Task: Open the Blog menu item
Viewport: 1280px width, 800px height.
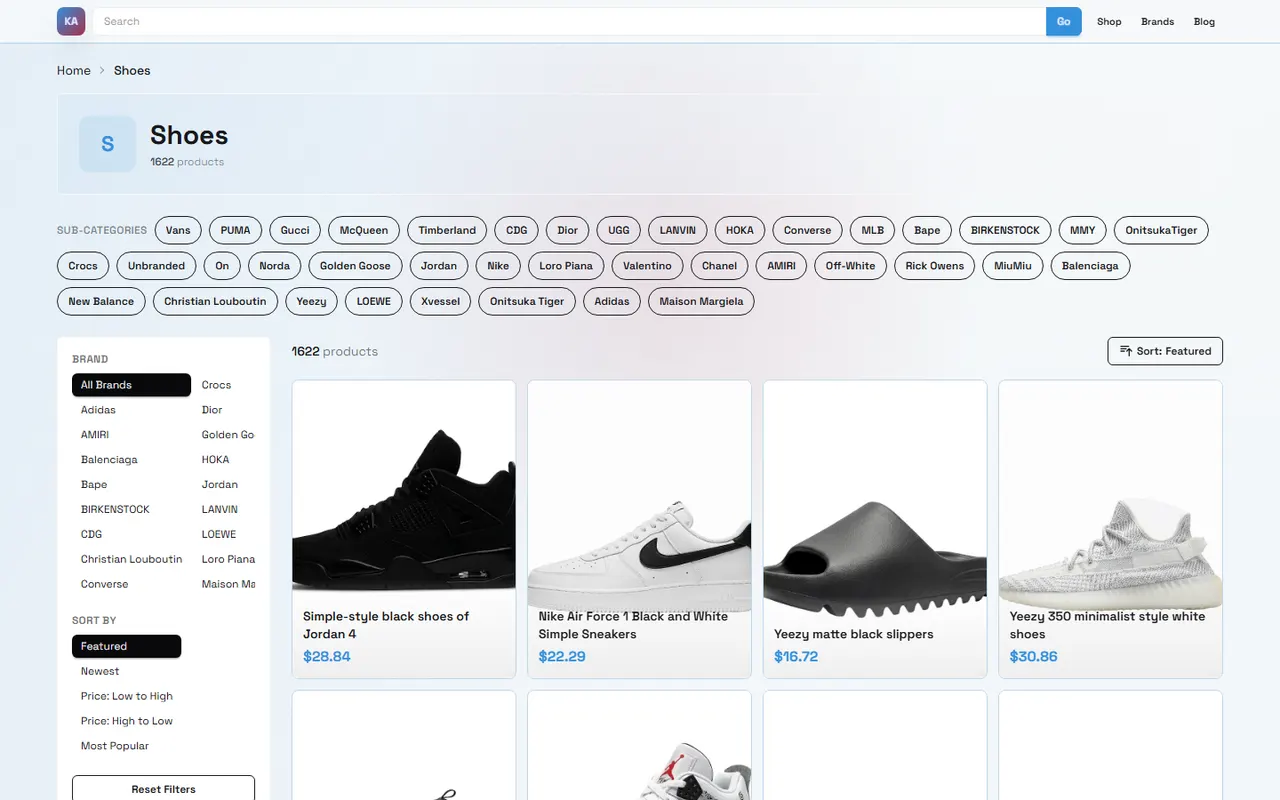Action: click(x=1204, y=21)
